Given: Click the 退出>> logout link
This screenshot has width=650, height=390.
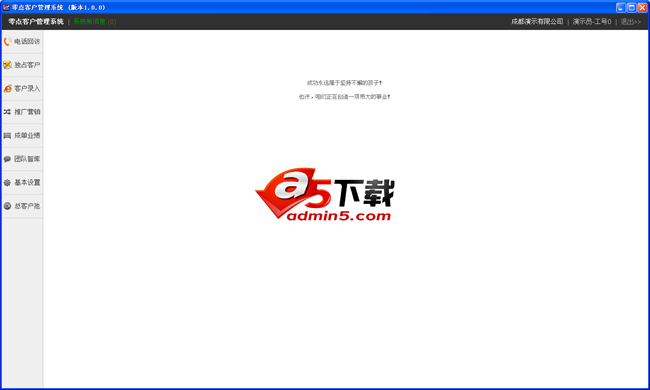Looking at the screenshot, I should pos(631,22).
